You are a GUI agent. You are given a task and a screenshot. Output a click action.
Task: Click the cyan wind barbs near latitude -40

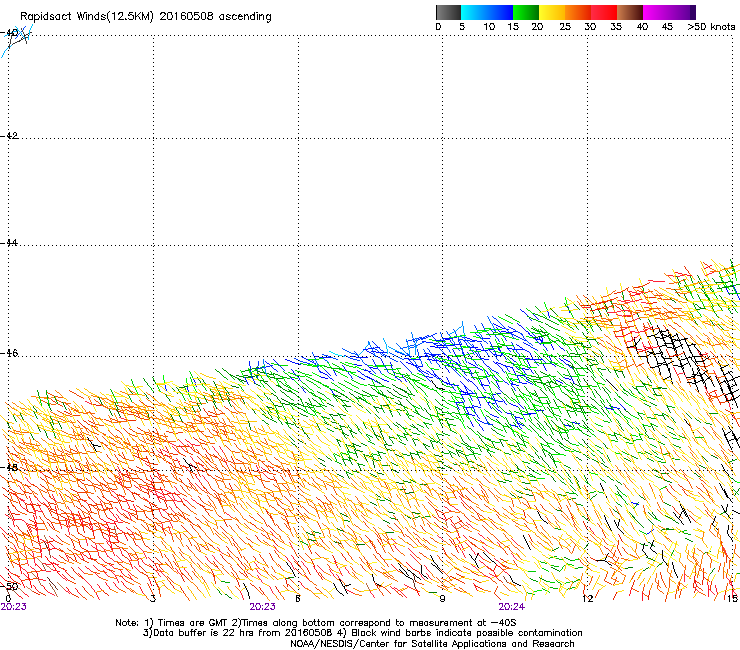click(17, 40)
